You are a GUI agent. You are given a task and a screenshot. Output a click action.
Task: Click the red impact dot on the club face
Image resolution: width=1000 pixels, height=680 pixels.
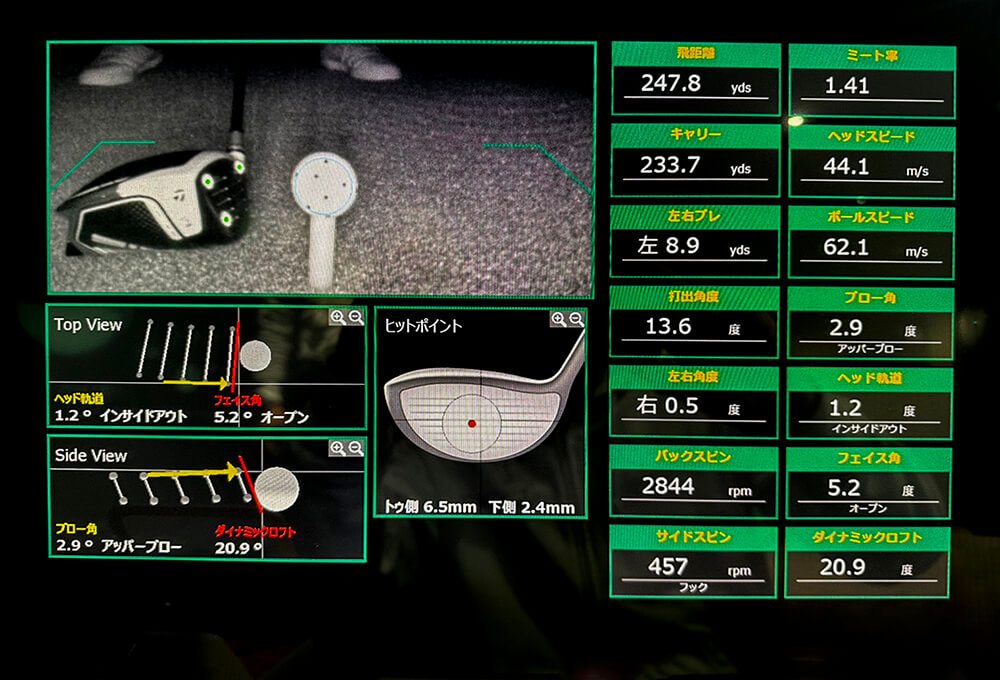(472, 424)
